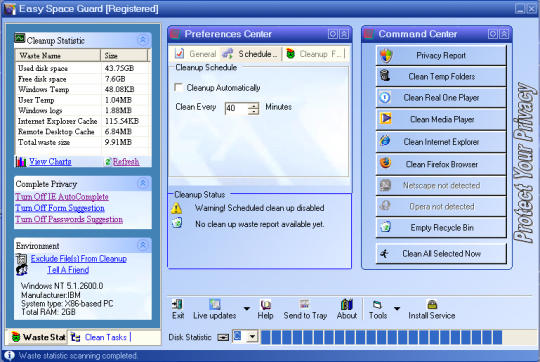
Task: Click the info icon in status bar
Action: tap(9, 355)
